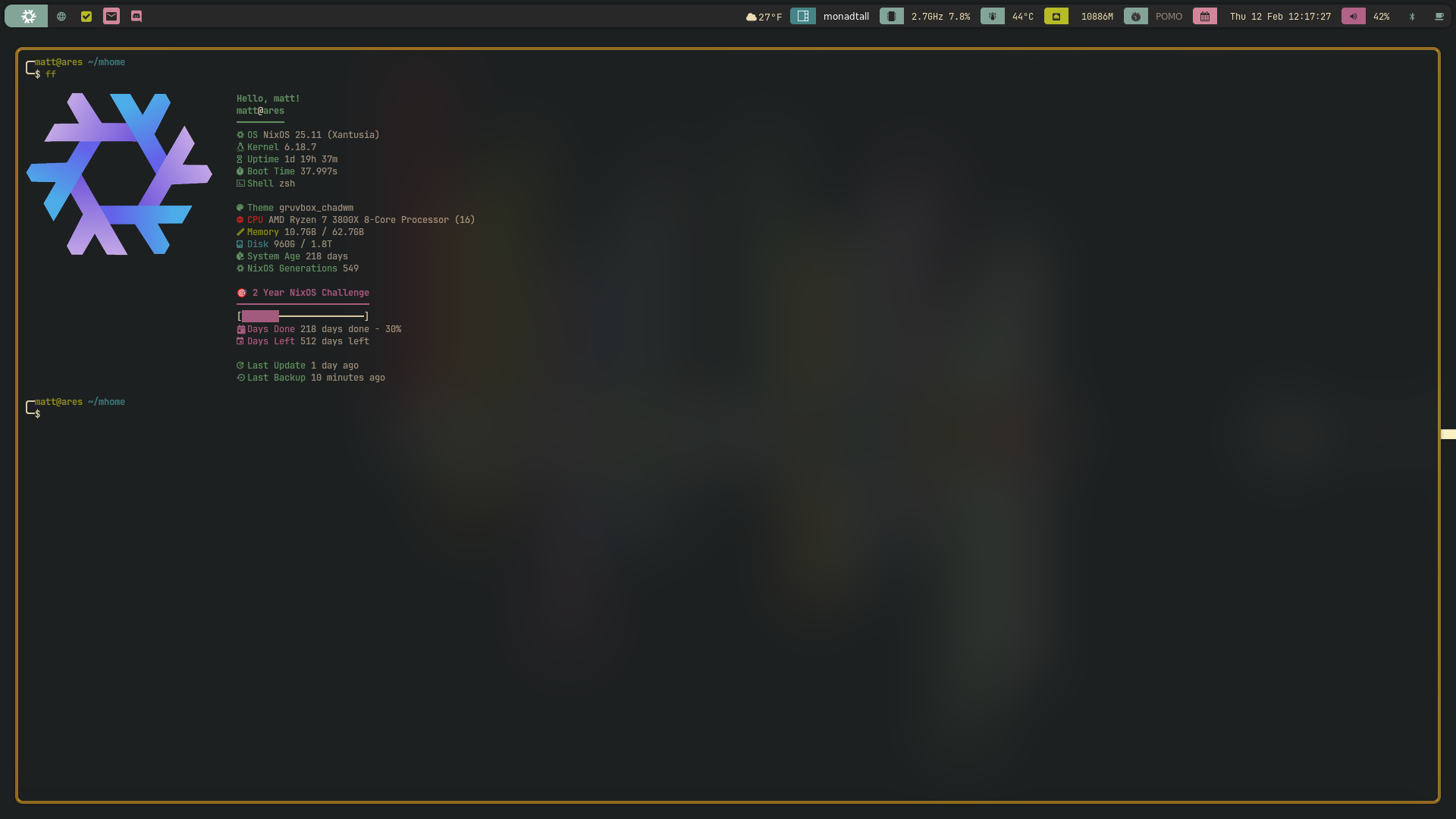This screenshot has width=1456, height=819.
Task: Open calendar from date Thu 12 Feb
Action: 1280,17
